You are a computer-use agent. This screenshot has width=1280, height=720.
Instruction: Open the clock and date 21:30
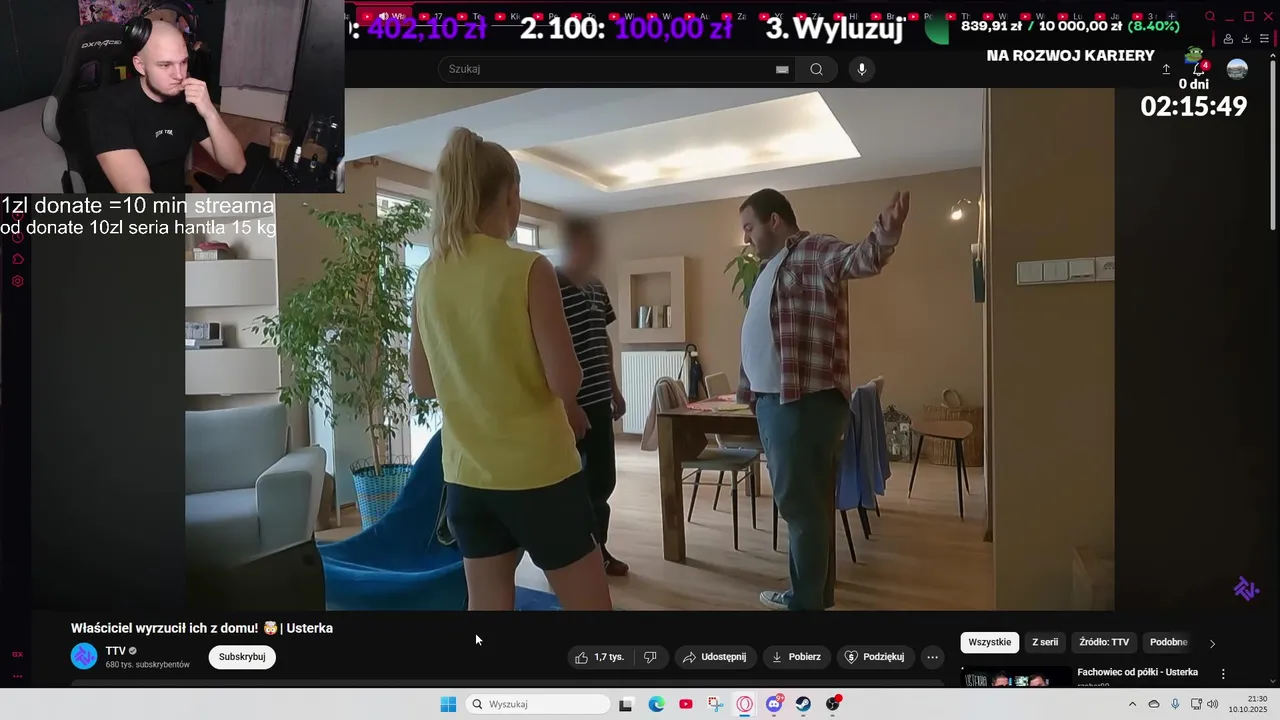(x=1248, y=704)
